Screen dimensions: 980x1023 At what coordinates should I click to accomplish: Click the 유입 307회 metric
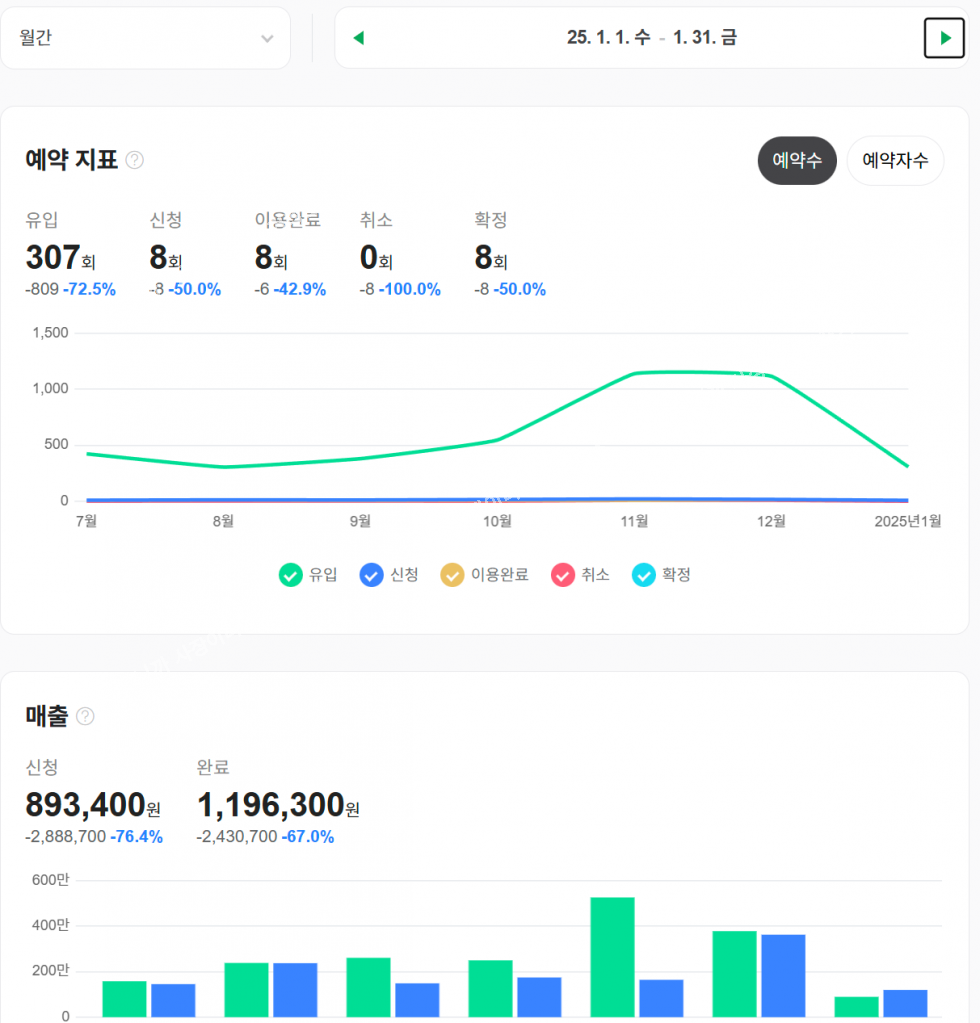(x=61, y=258)
